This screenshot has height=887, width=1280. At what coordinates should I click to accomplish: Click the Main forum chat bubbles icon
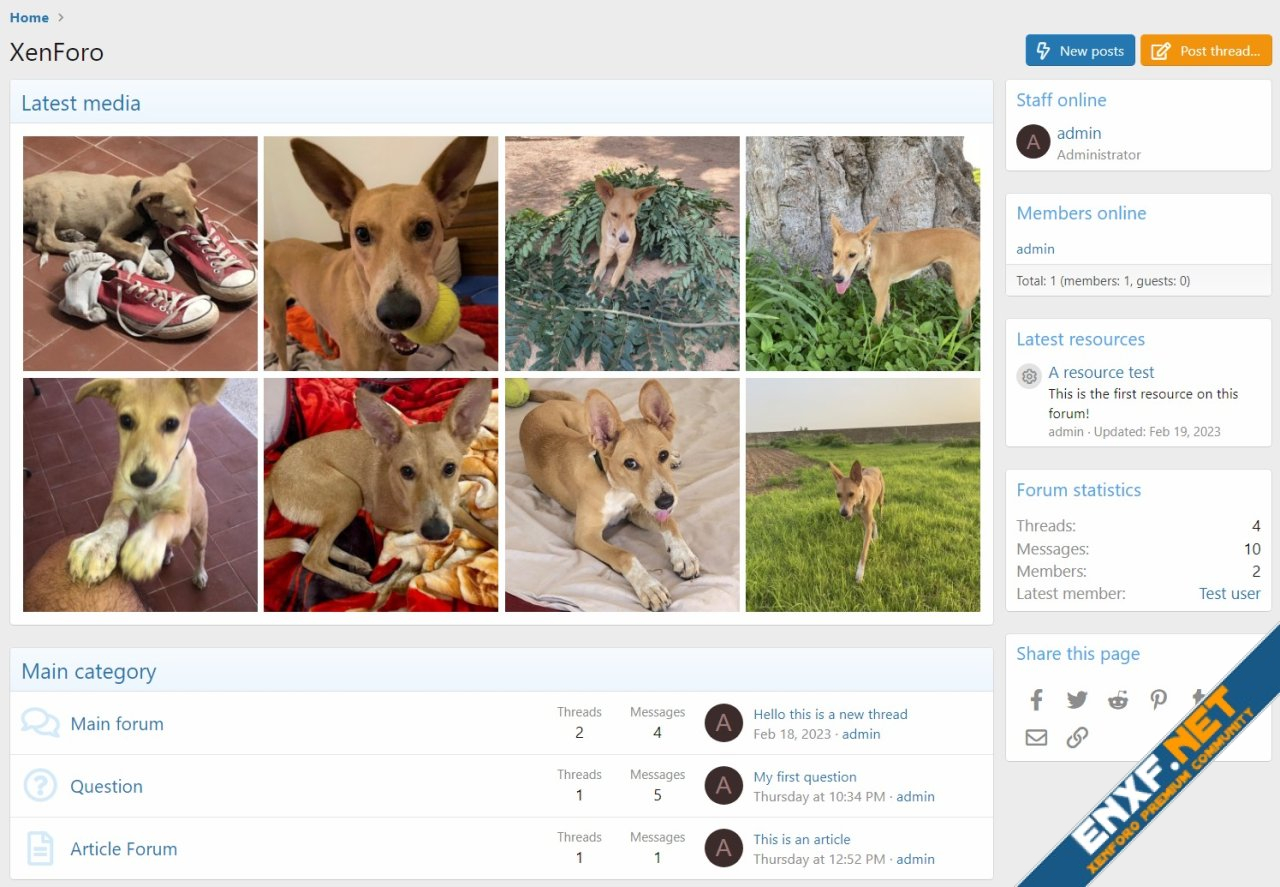pos(40,723)
